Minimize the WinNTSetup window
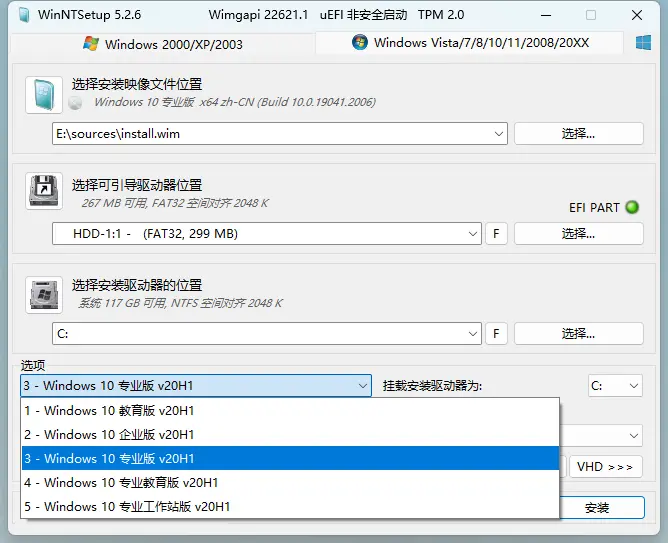Viewport: 668px width, 543px height. coord(546,15)
